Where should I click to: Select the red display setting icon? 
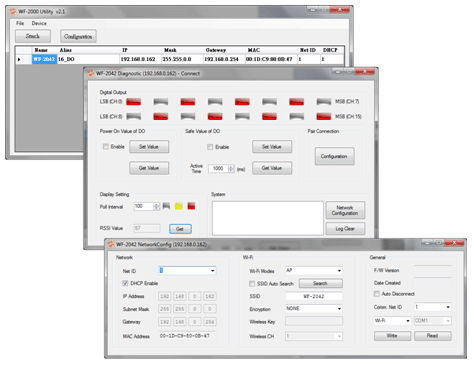click(191, 206)
